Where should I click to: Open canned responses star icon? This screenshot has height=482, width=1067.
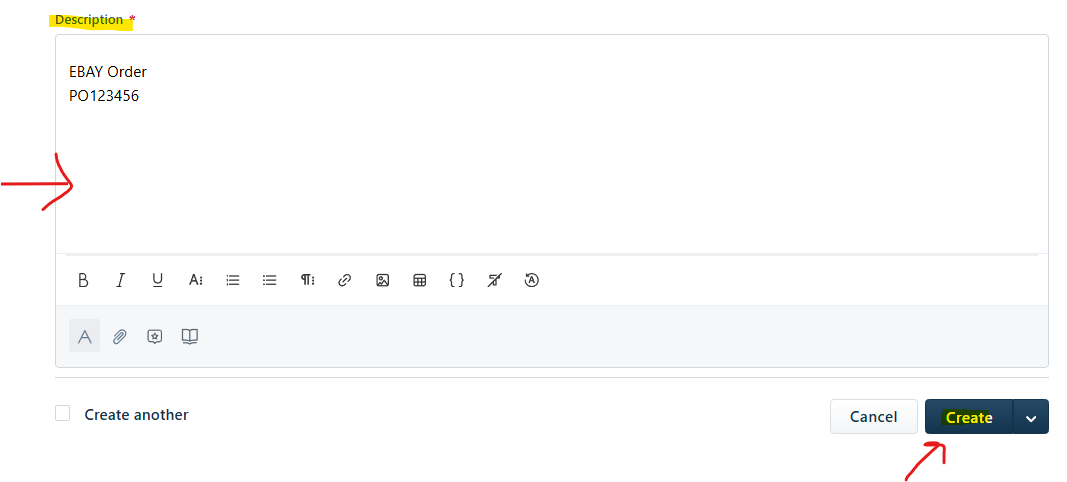155,336
